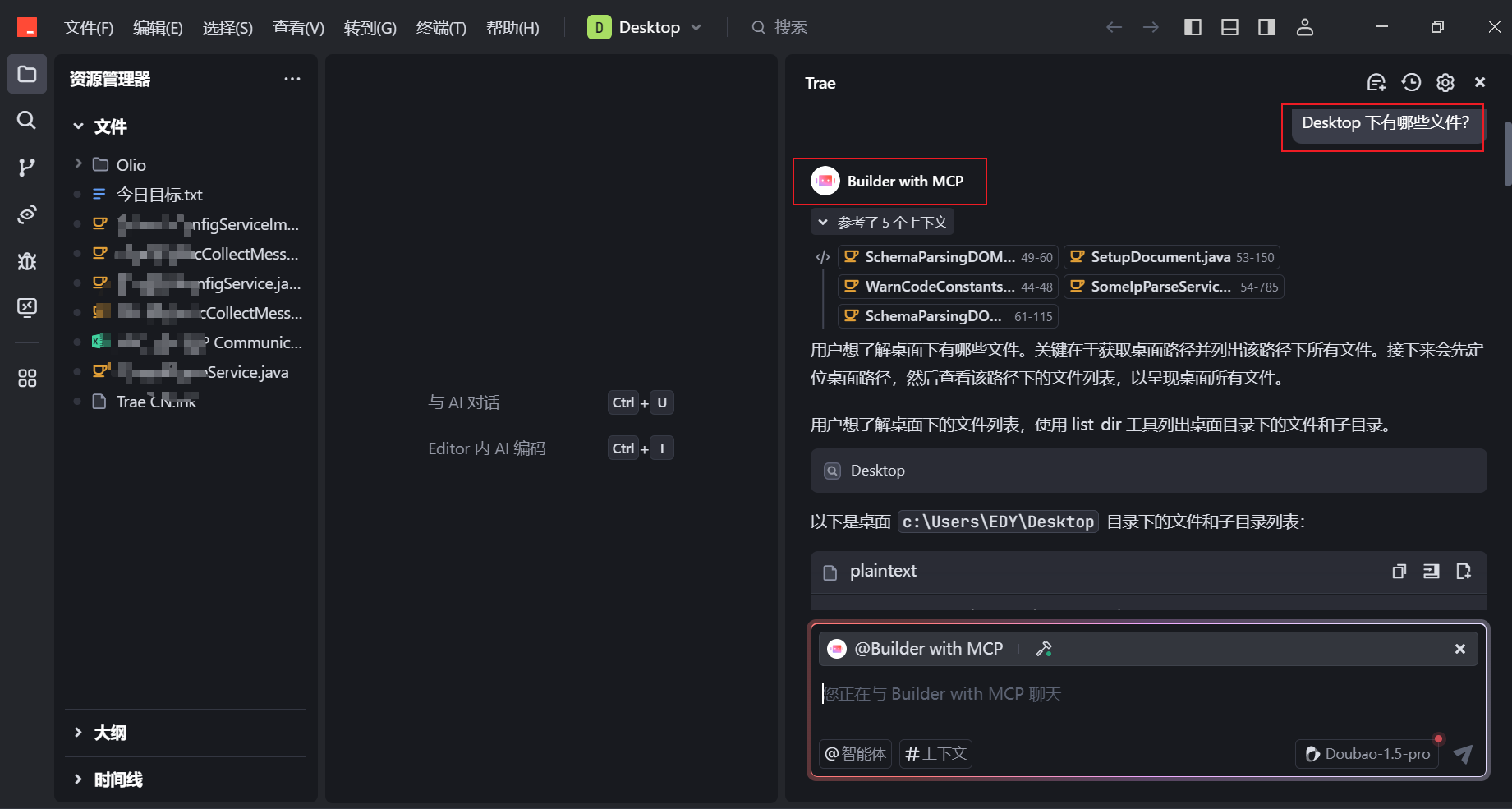Open the Run and Debug bug icon
This screenshot has height=809, width=1512.
coord(27,261)
